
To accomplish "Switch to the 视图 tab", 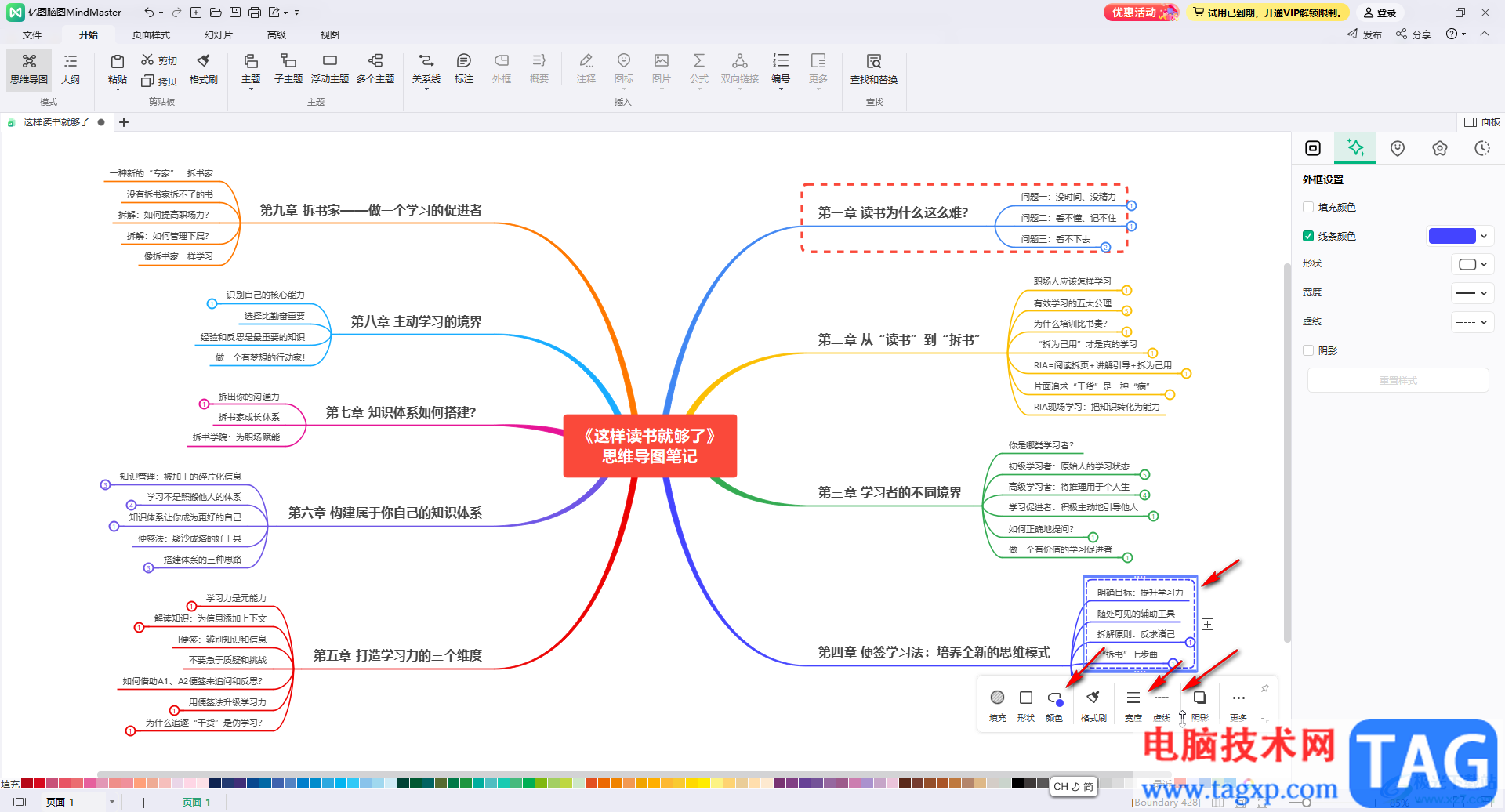I will tap(330, 35).
